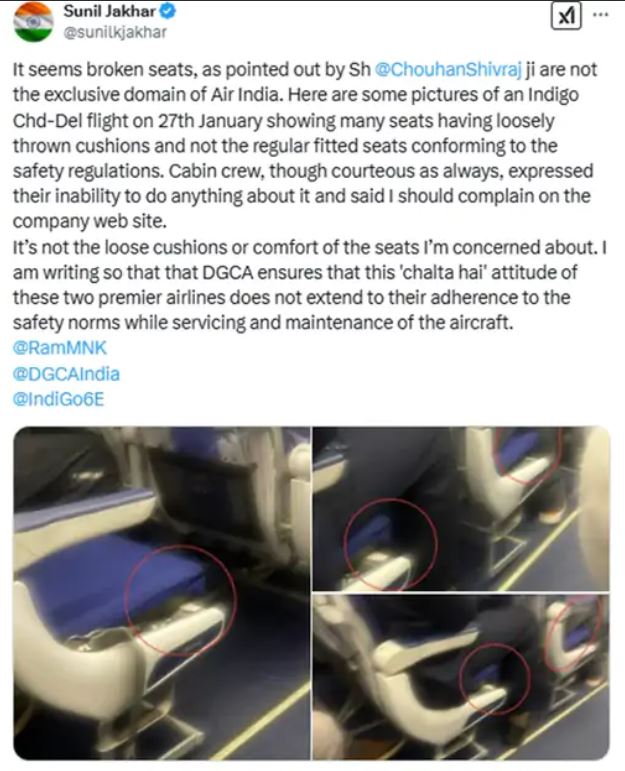Open the bottom-right seat photo
This screenshot has width=625, height=771.
click(x=461, y=677)
